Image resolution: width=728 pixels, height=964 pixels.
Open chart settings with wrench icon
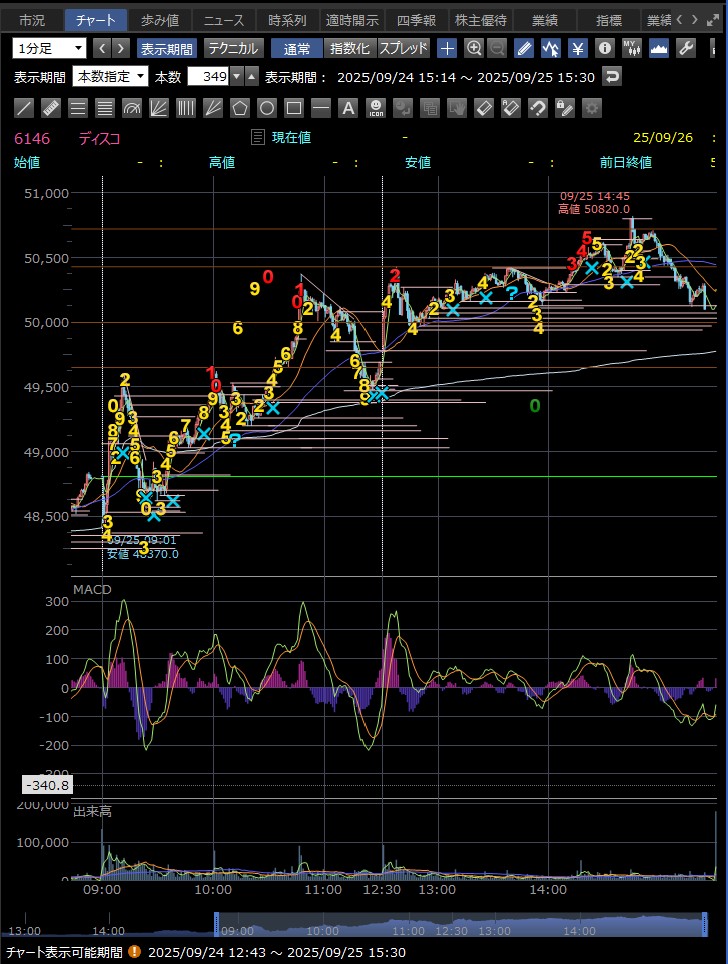tap(686, 48)
